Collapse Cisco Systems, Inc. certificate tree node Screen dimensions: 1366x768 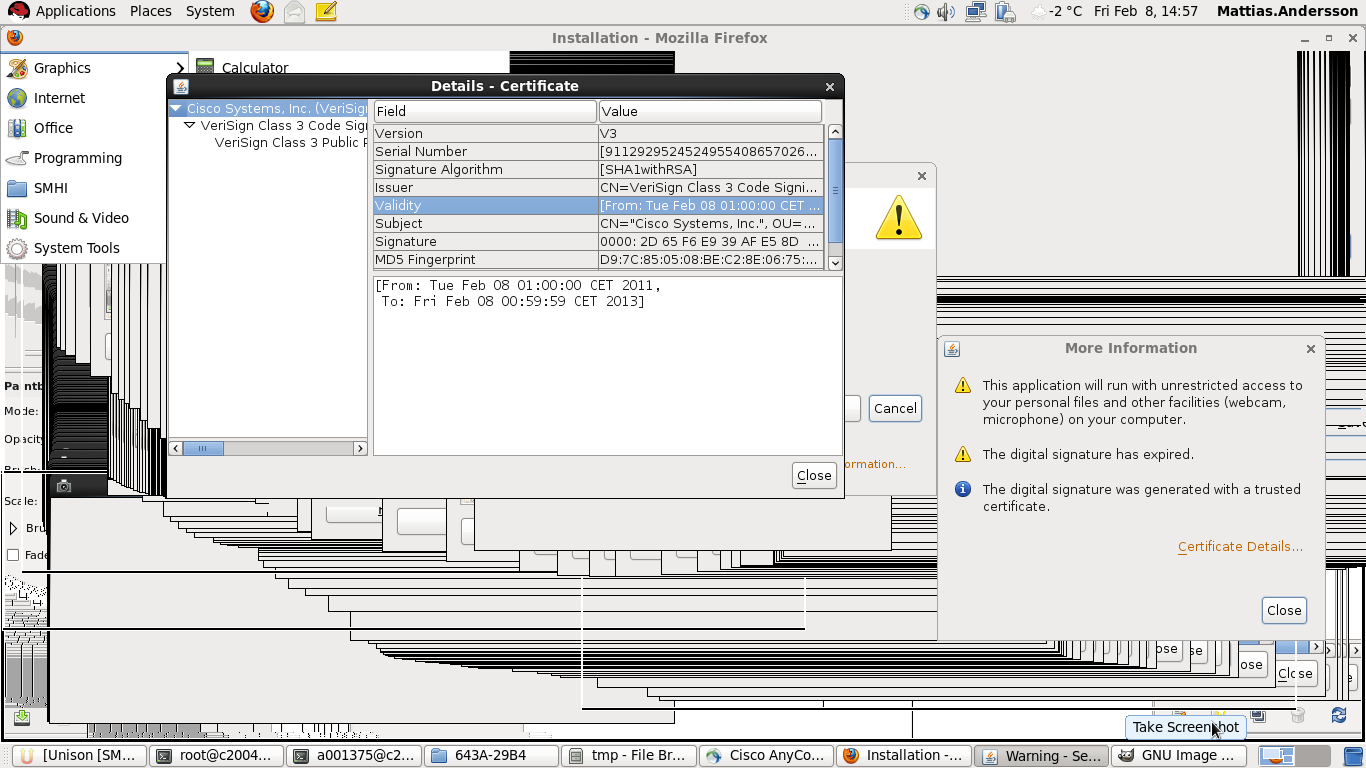(x=176, y=108)
